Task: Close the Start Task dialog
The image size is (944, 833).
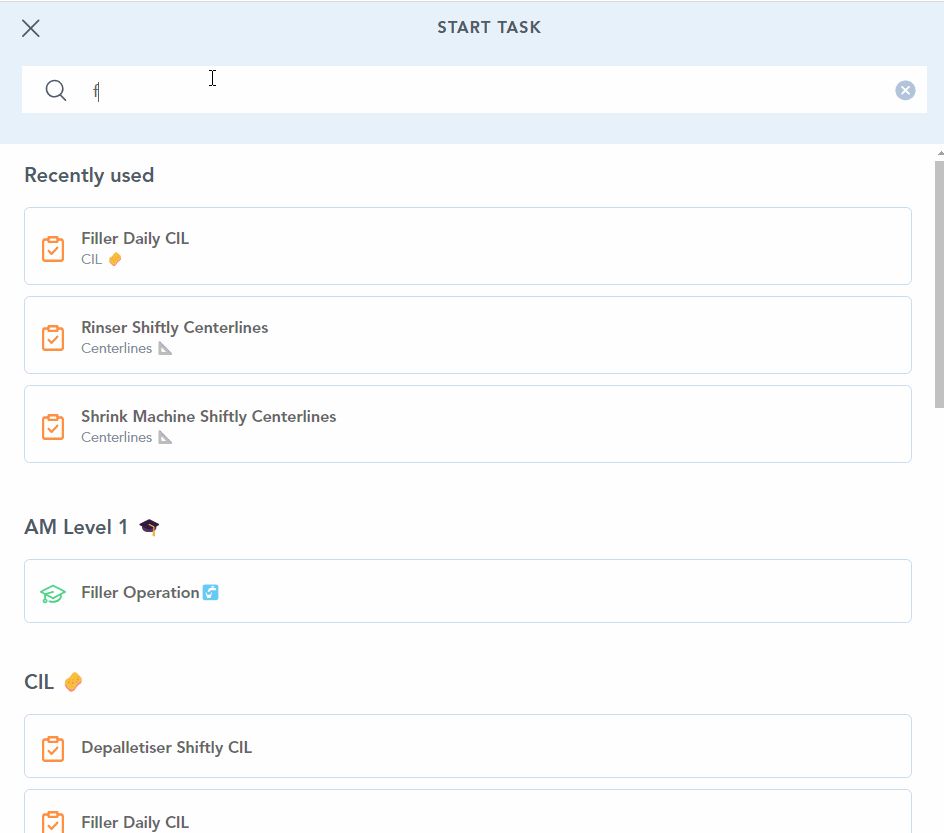Action: pyautogui.click(x=31, y=28)
